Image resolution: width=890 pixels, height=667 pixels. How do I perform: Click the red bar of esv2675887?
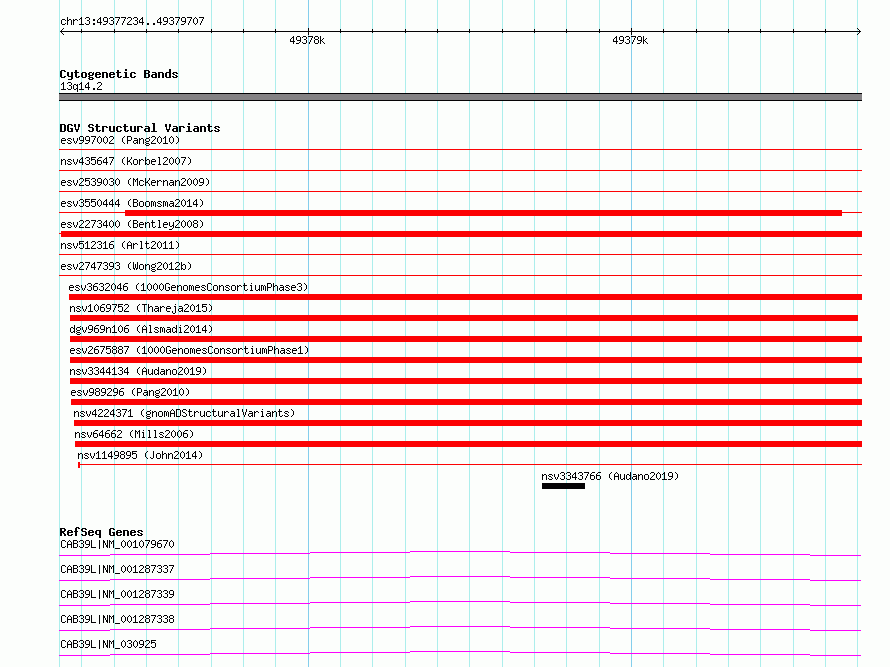466,360
